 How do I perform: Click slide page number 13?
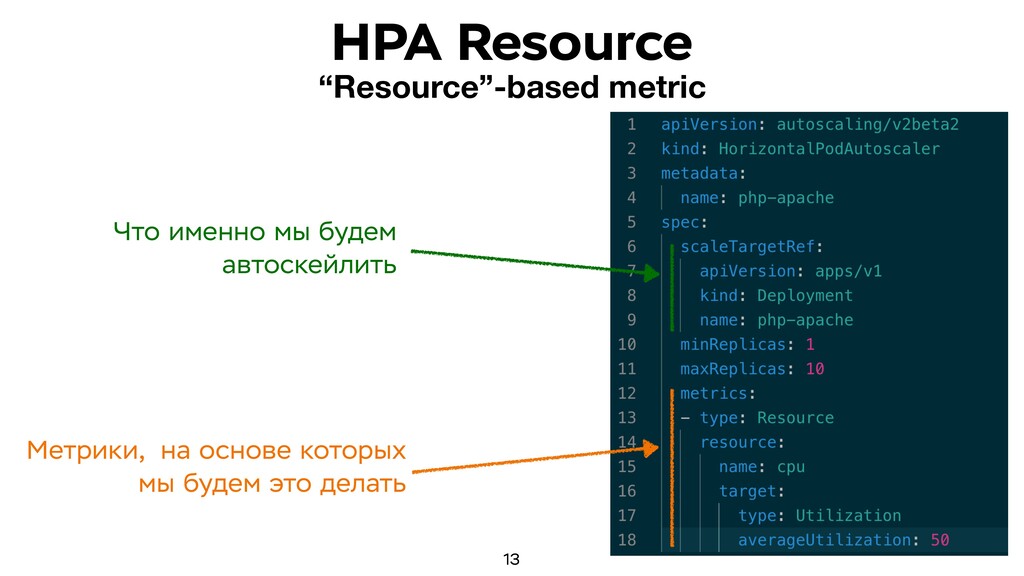point(511,559)
